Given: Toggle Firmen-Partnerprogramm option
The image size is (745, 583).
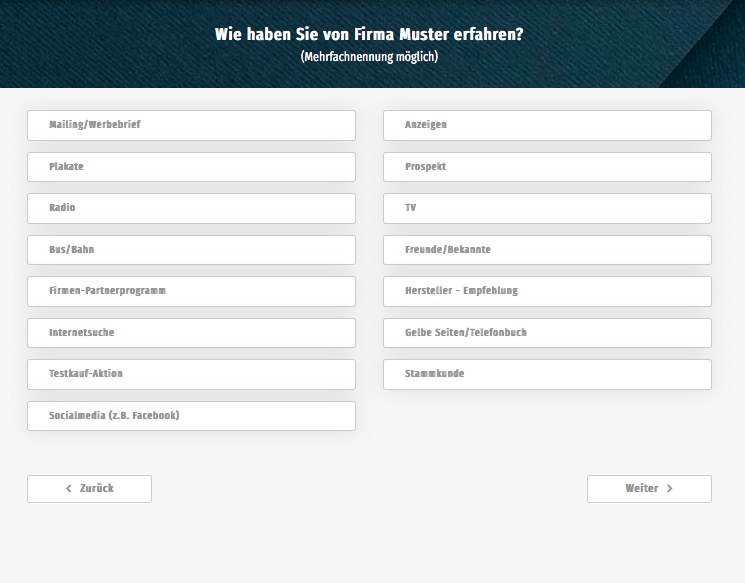Looking at the screenshot, I should [x=191, y=291].
